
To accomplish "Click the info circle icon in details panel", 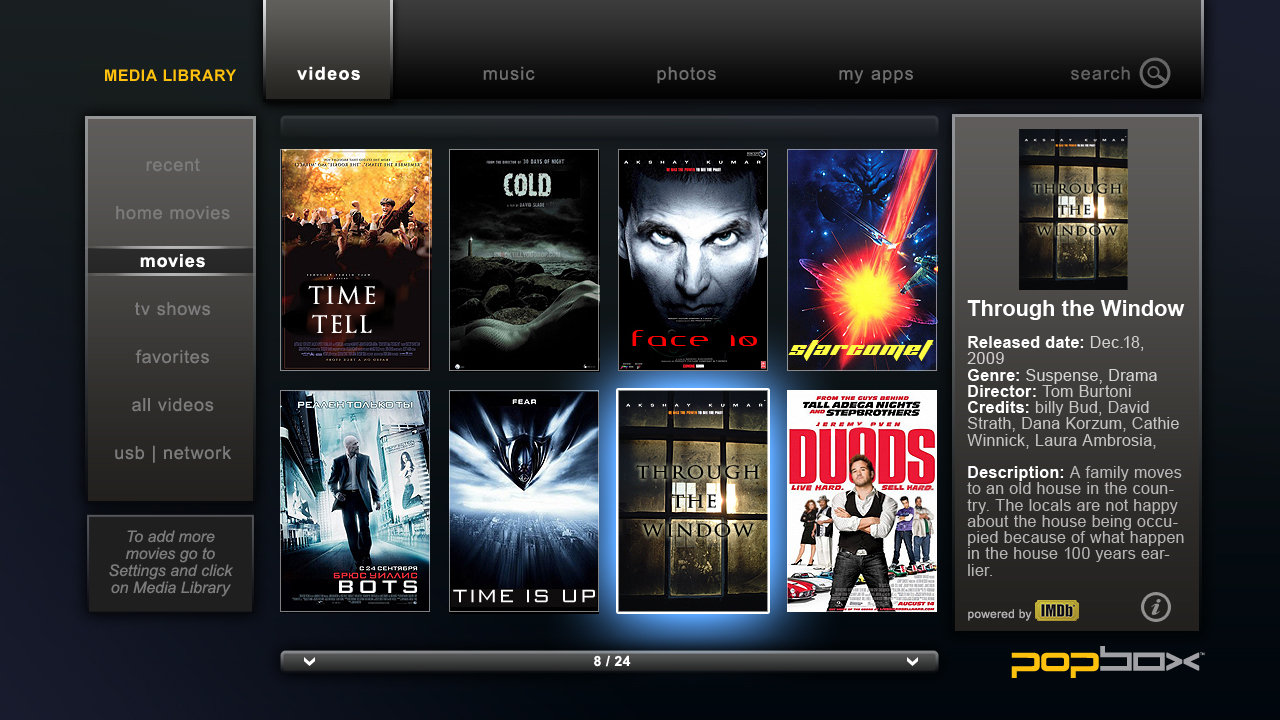I will tap(1155, 607).
